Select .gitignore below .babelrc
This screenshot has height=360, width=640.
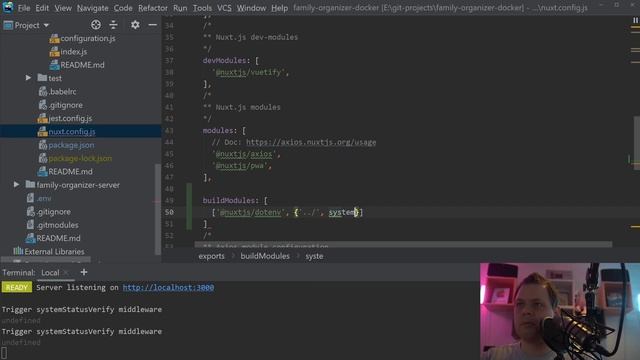tap(65, 105)
